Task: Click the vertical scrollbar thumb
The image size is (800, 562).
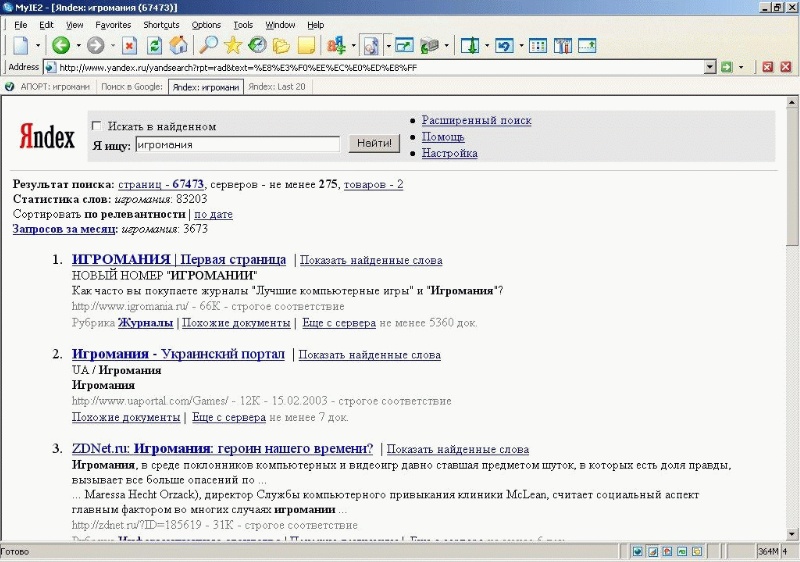Action: [x=792, y=178]
